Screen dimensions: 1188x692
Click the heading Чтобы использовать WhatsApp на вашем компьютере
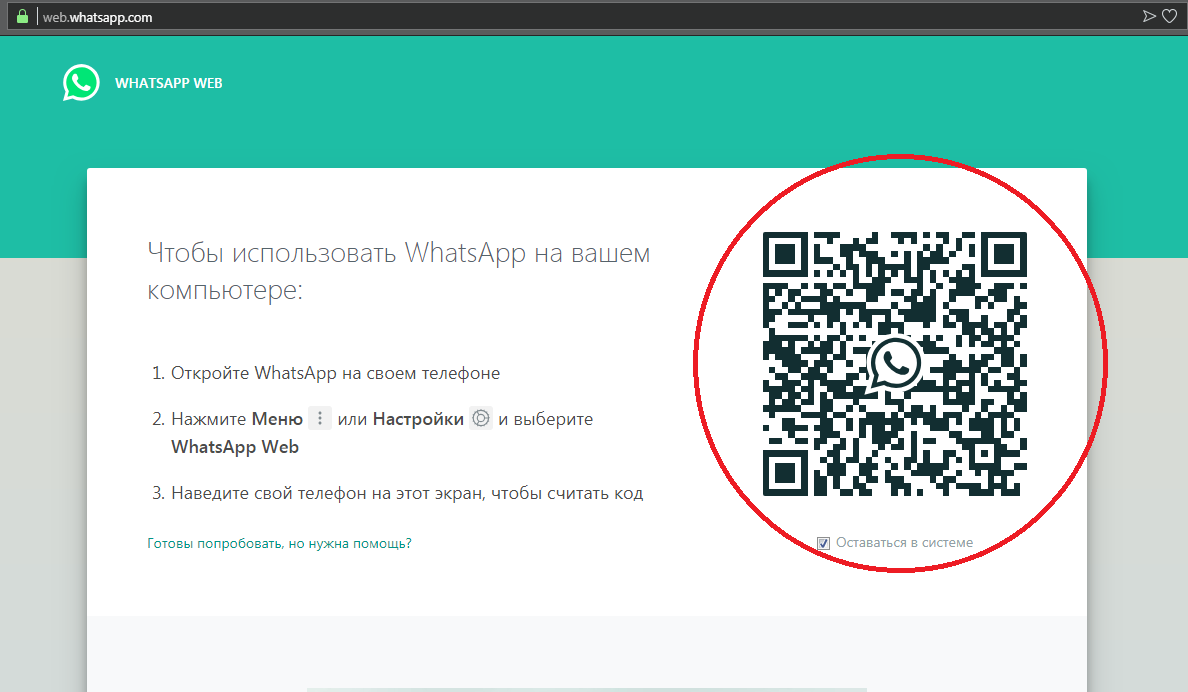(399, 271)
